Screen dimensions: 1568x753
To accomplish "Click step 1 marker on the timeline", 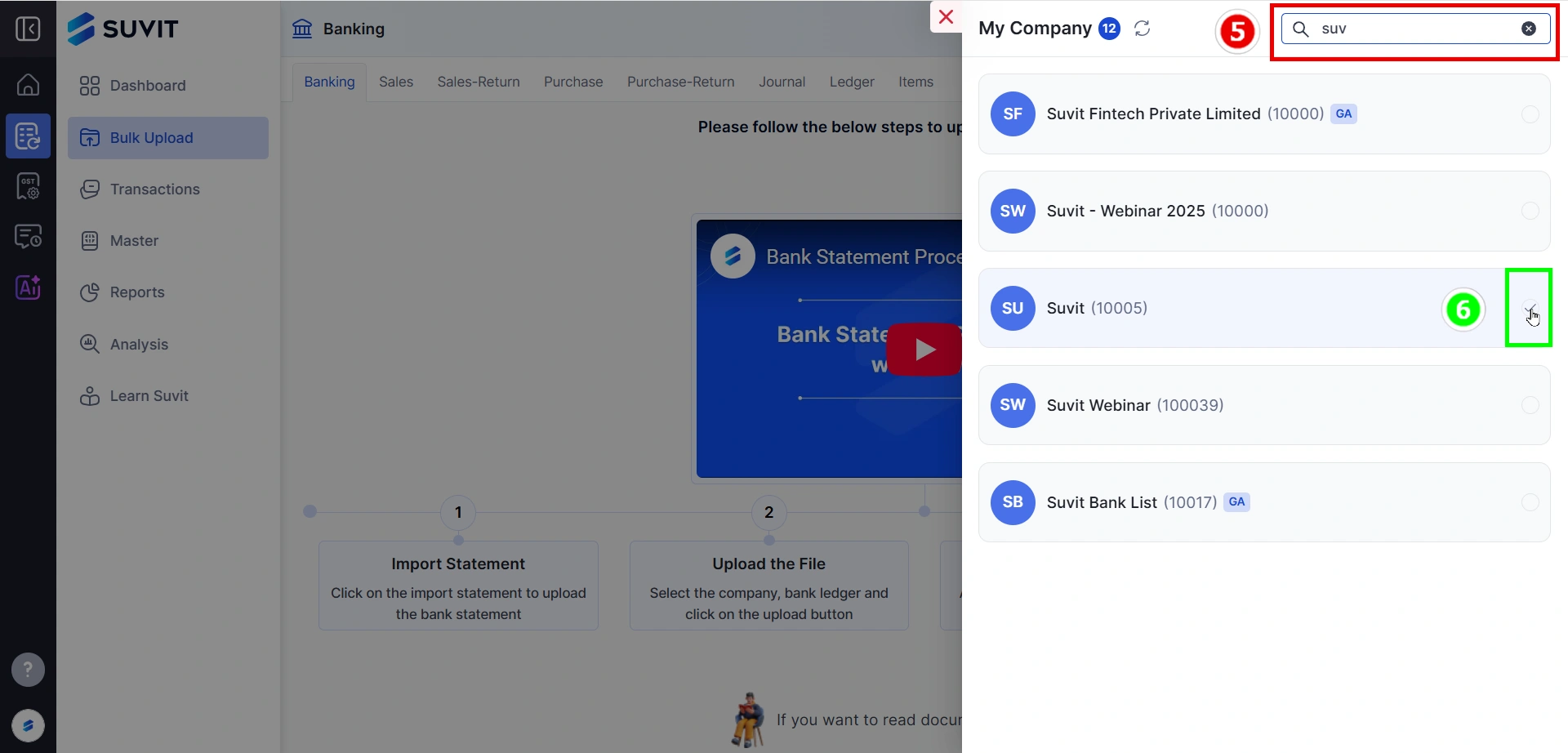I will coord(458,513).
